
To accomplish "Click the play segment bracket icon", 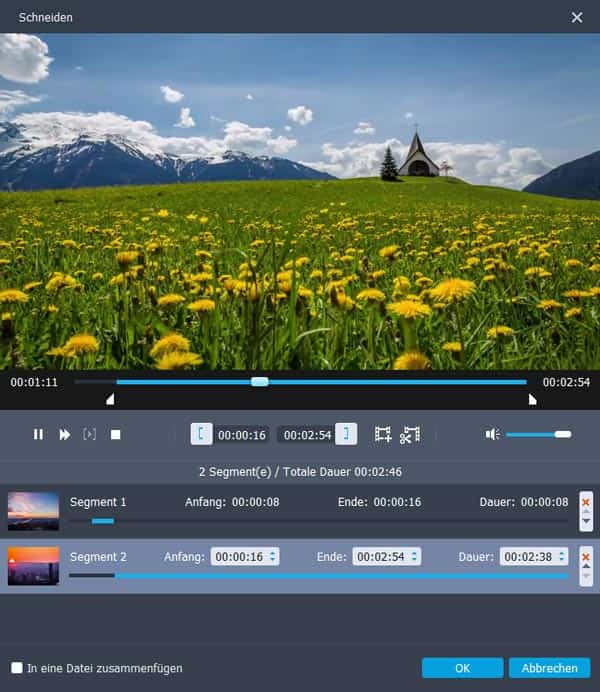I will tap(90, 434).
